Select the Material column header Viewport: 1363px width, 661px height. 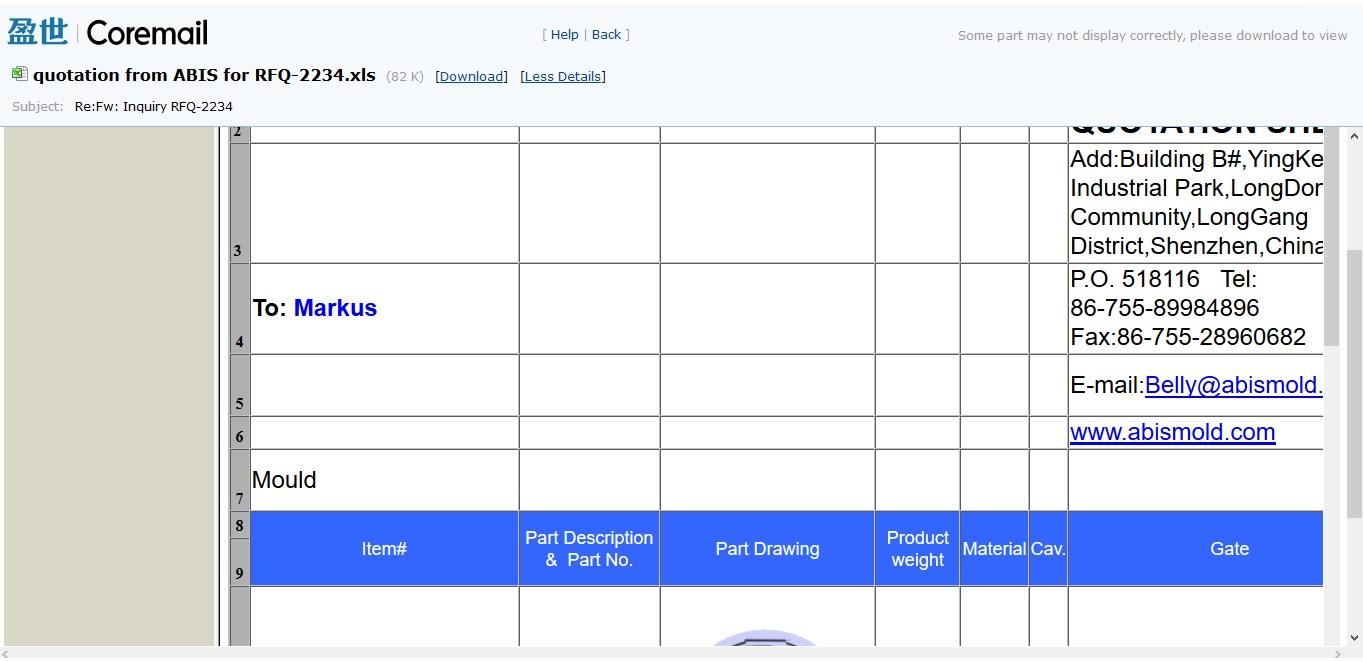[x=994, y=549]
